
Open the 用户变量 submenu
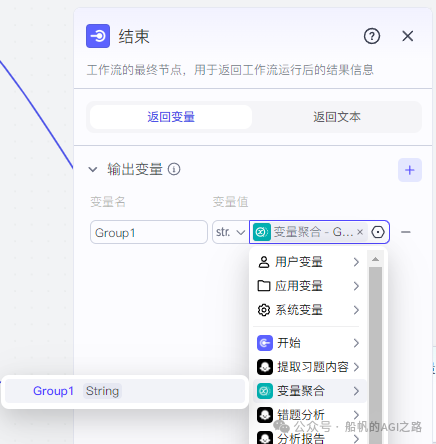(x=309, y=262)
